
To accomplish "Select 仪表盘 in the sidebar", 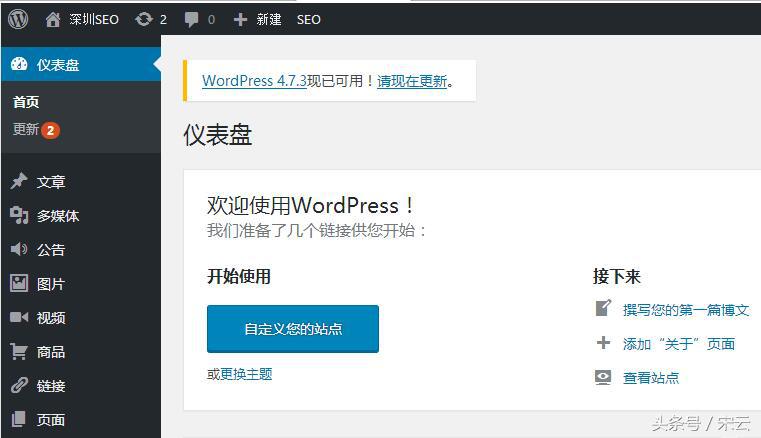I will click(x=81, y=64).
